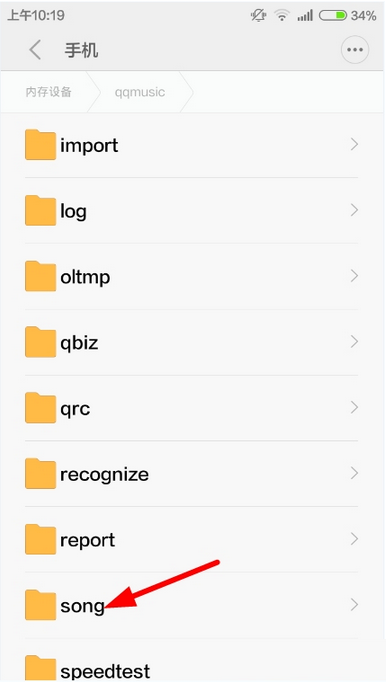Expand the song folder chevron

click(354, 605)
